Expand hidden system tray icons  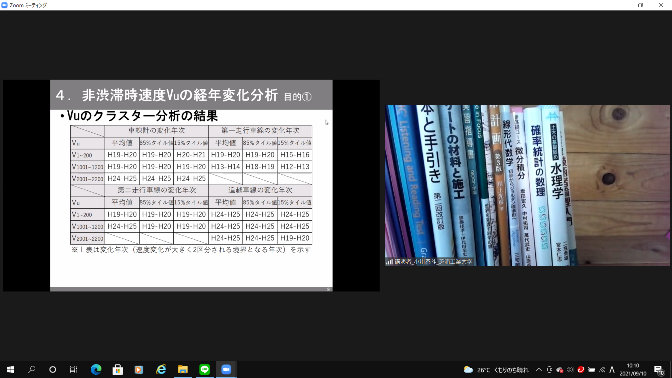coord(539,369)
